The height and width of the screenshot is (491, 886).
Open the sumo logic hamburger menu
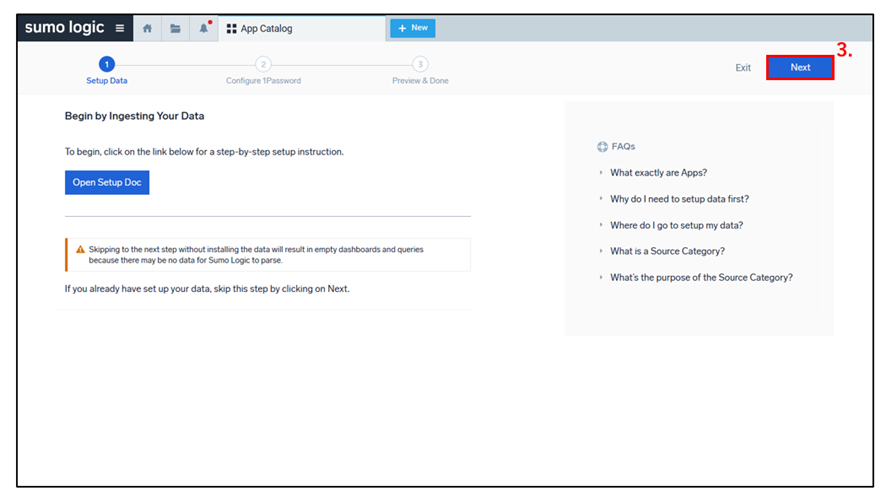click(120, 28)
